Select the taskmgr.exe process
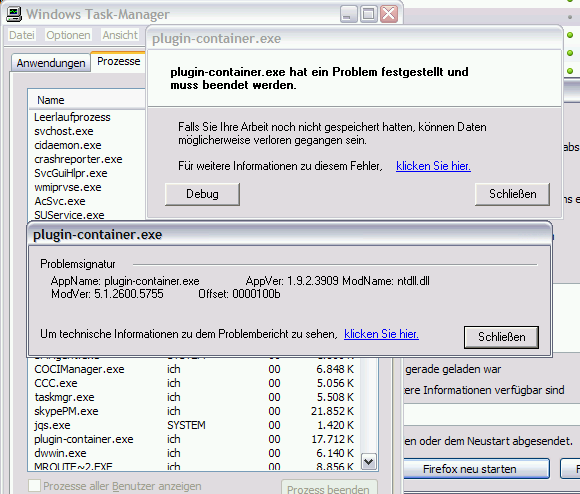580x494 pixels. click(194, 397)
